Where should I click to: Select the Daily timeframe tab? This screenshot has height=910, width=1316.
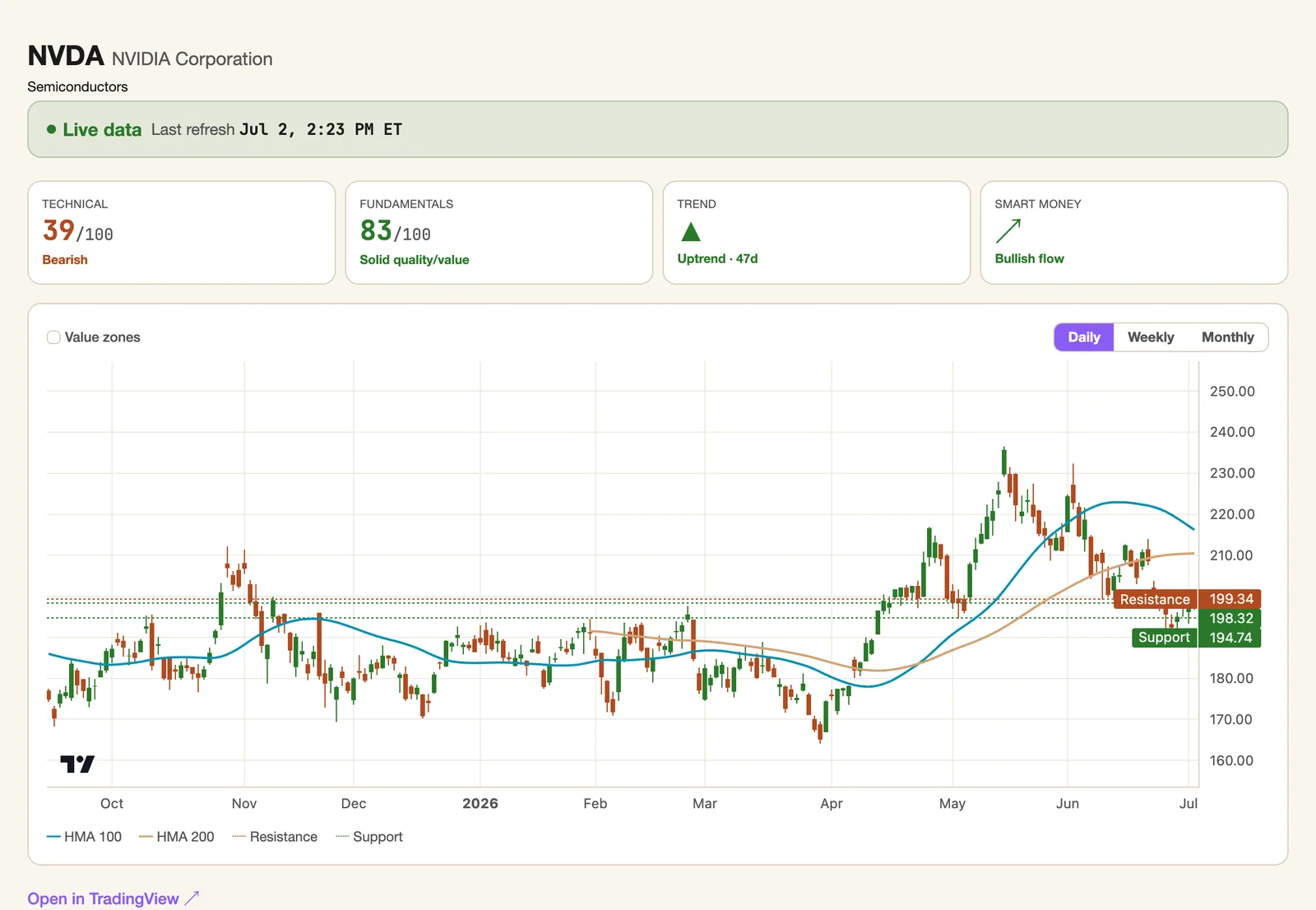click(x=1084, y=337)
